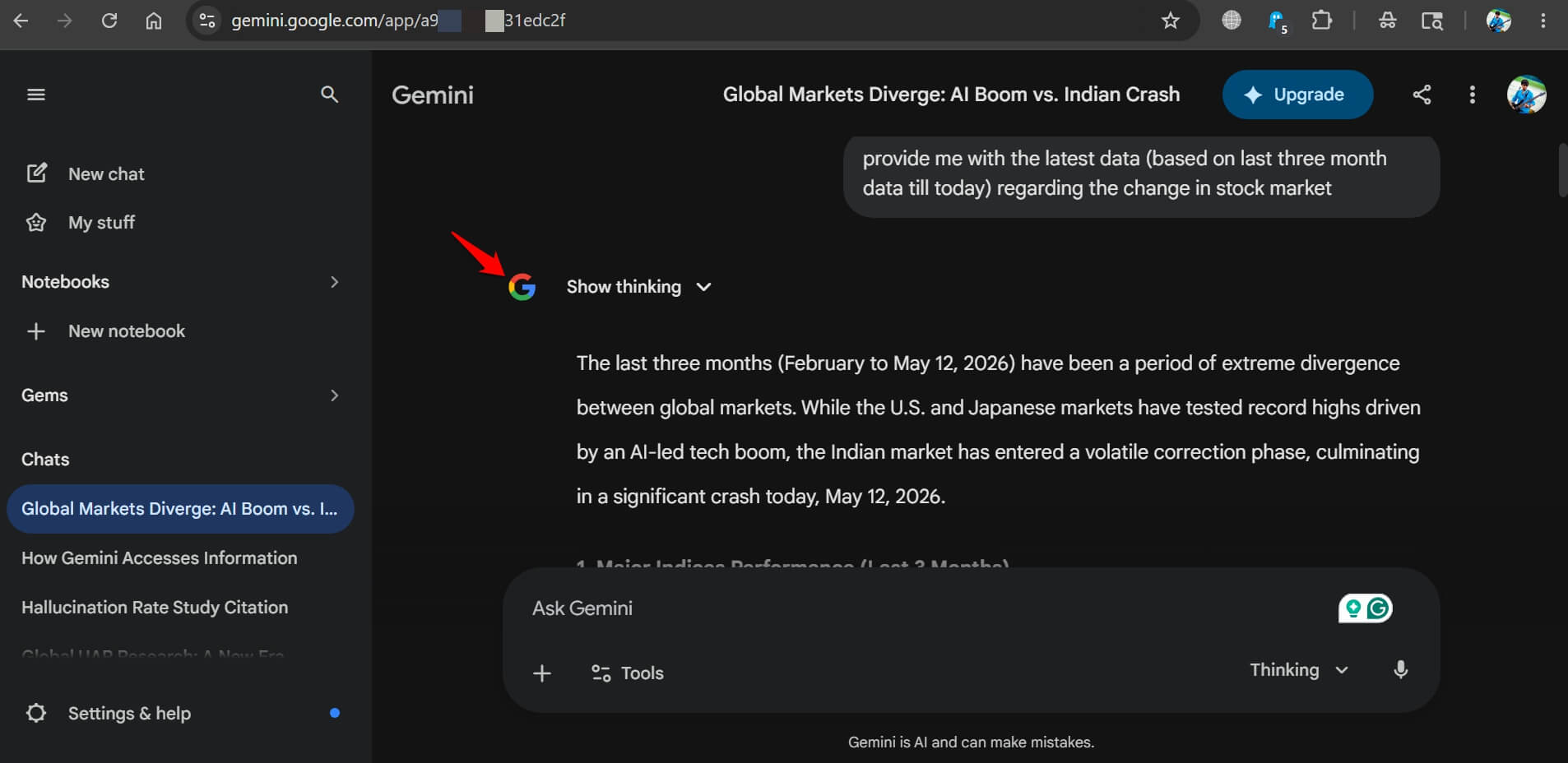Click the green bulb extension icon in input
This screenshot has height=763, width=1568.
pyautogui.click(x=1353, y=608)
